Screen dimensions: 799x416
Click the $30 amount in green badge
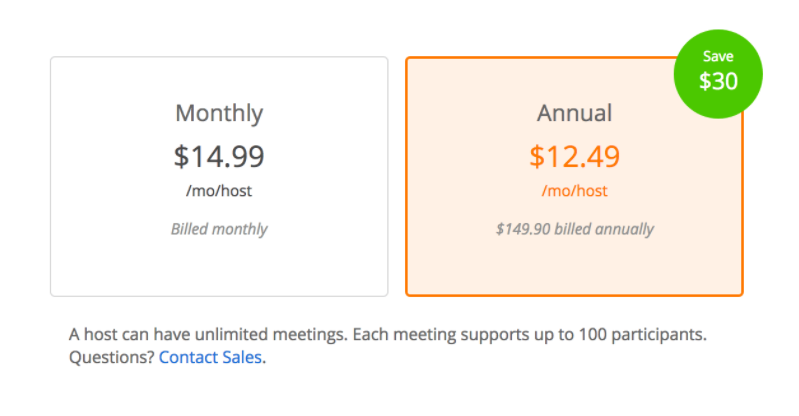[718, 82]
